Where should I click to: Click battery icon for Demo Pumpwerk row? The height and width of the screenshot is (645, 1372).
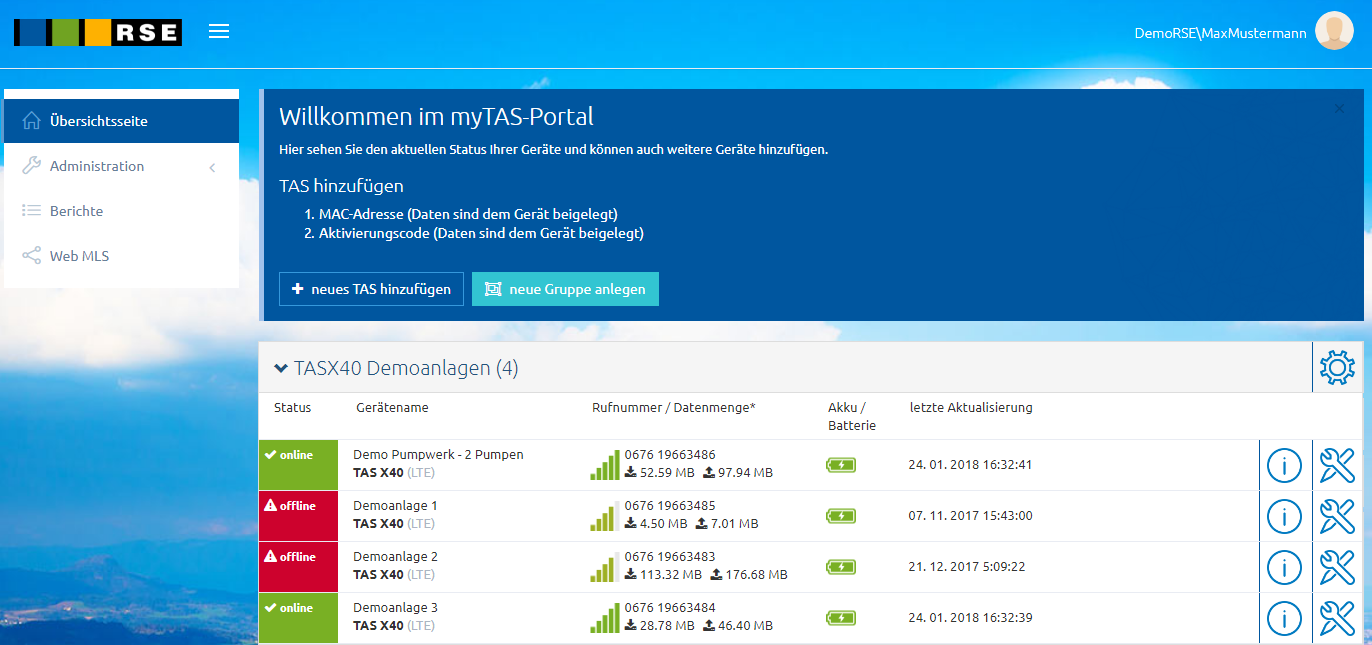pyautogui.click(x=841, y=464)
